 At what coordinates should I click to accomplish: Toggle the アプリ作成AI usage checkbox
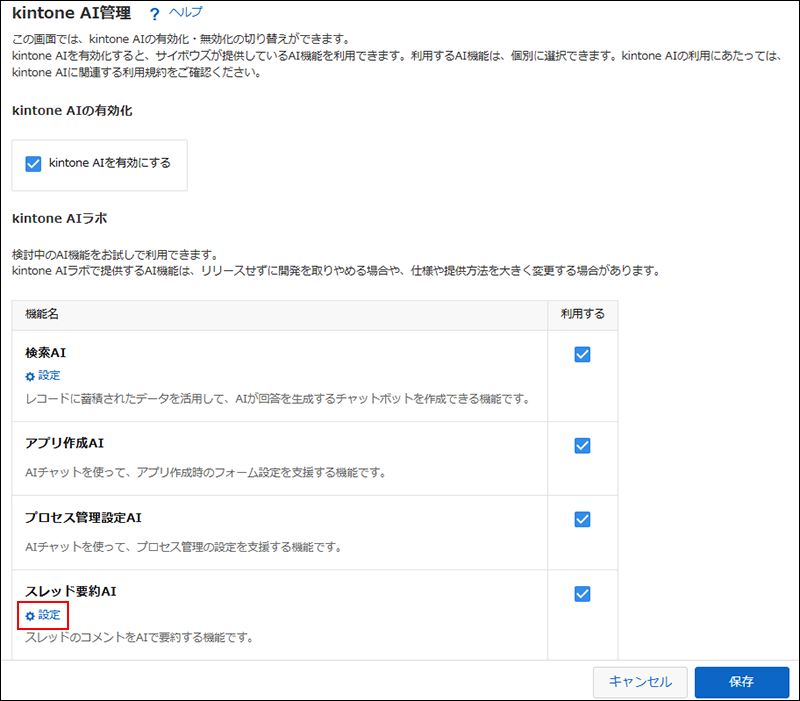(582, 446)
